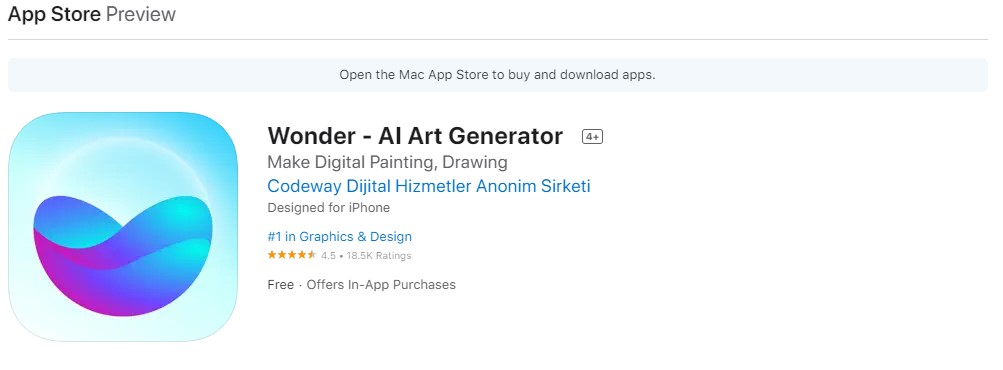
Task: Click the 4.5 rating score
Action: (x=328, y=255)
